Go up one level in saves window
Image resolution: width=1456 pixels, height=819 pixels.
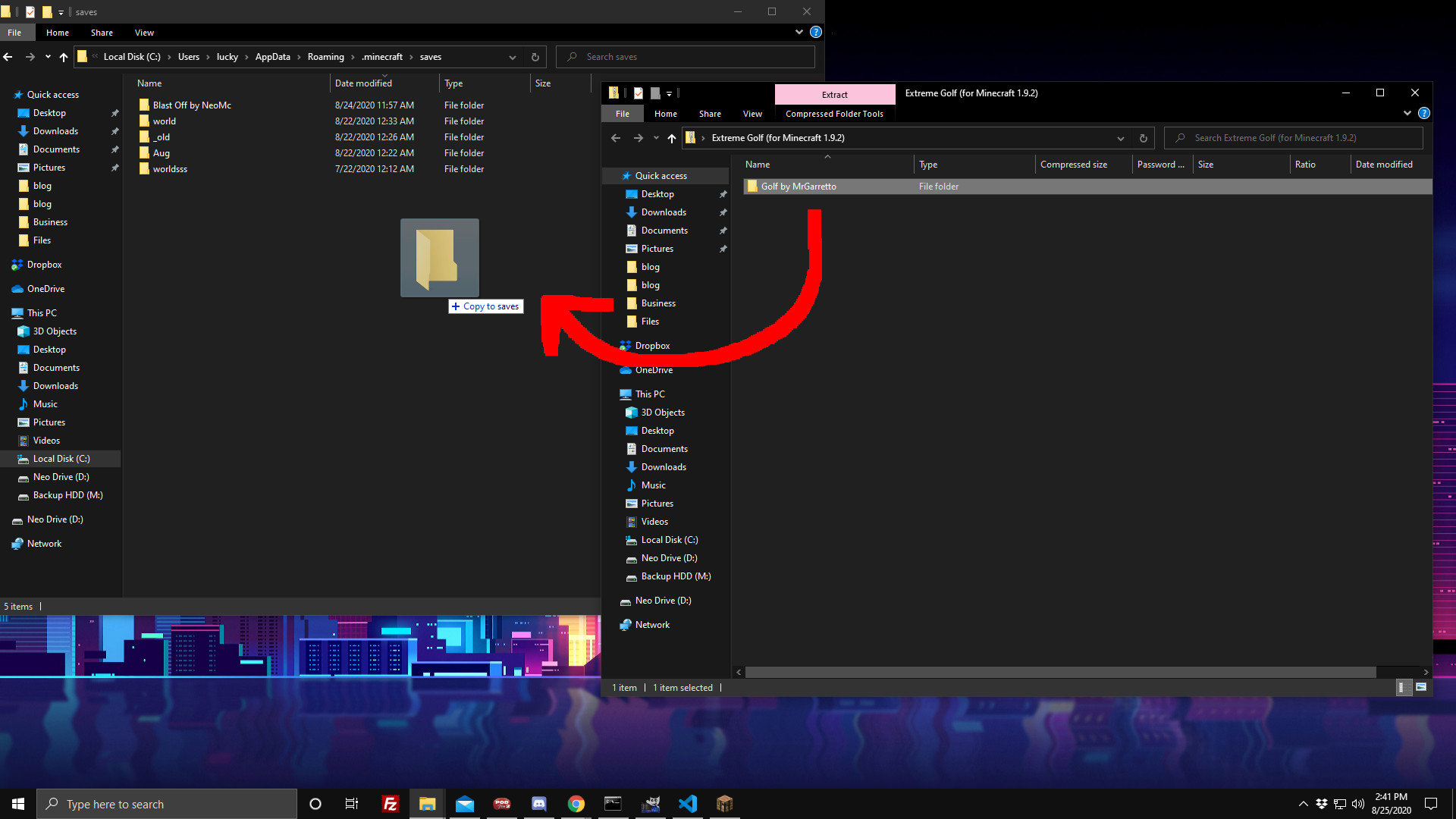(x=64, y=57)
